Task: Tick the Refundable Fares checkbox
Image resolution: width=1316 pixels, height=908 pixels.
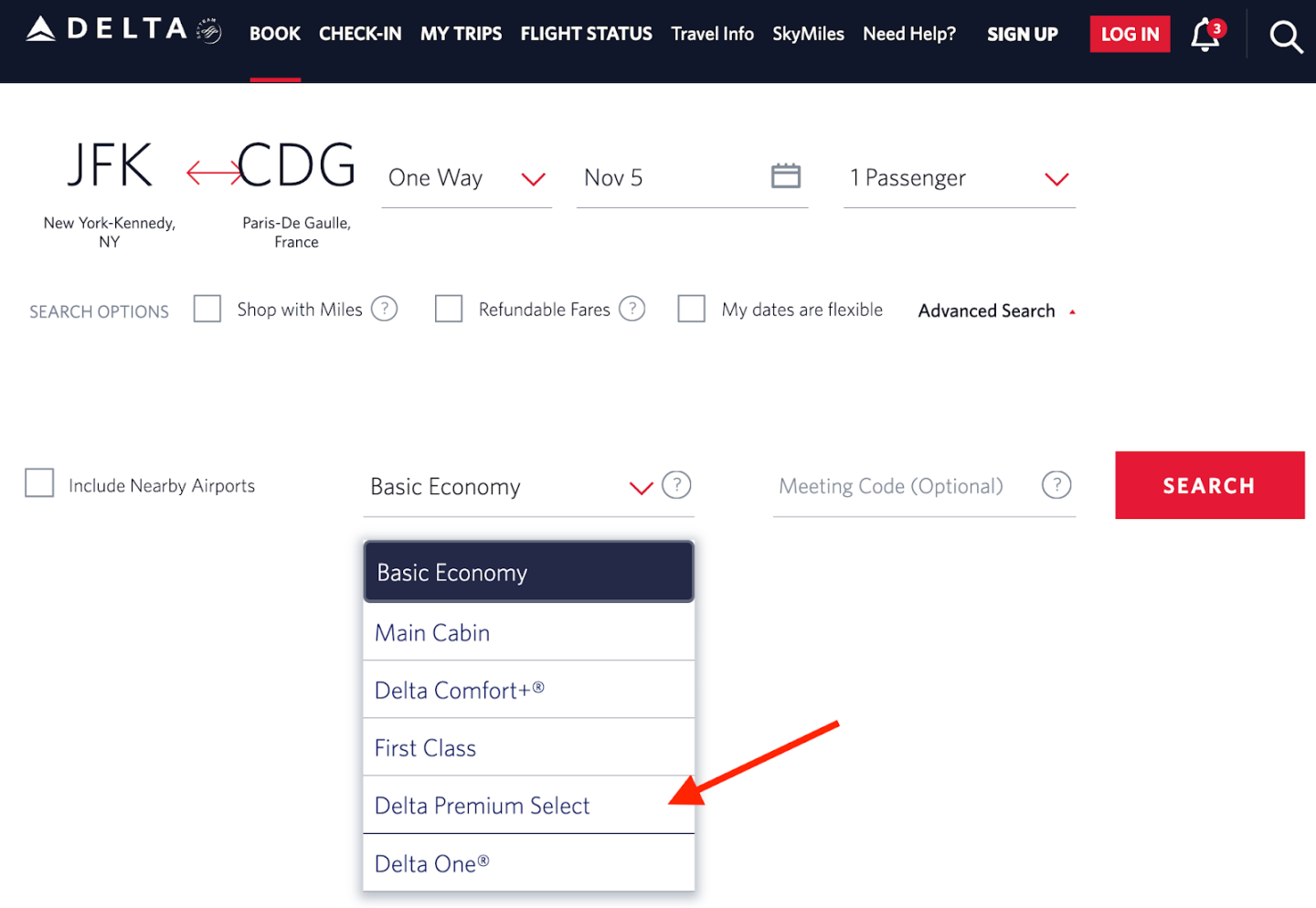Action: [449, 309]
